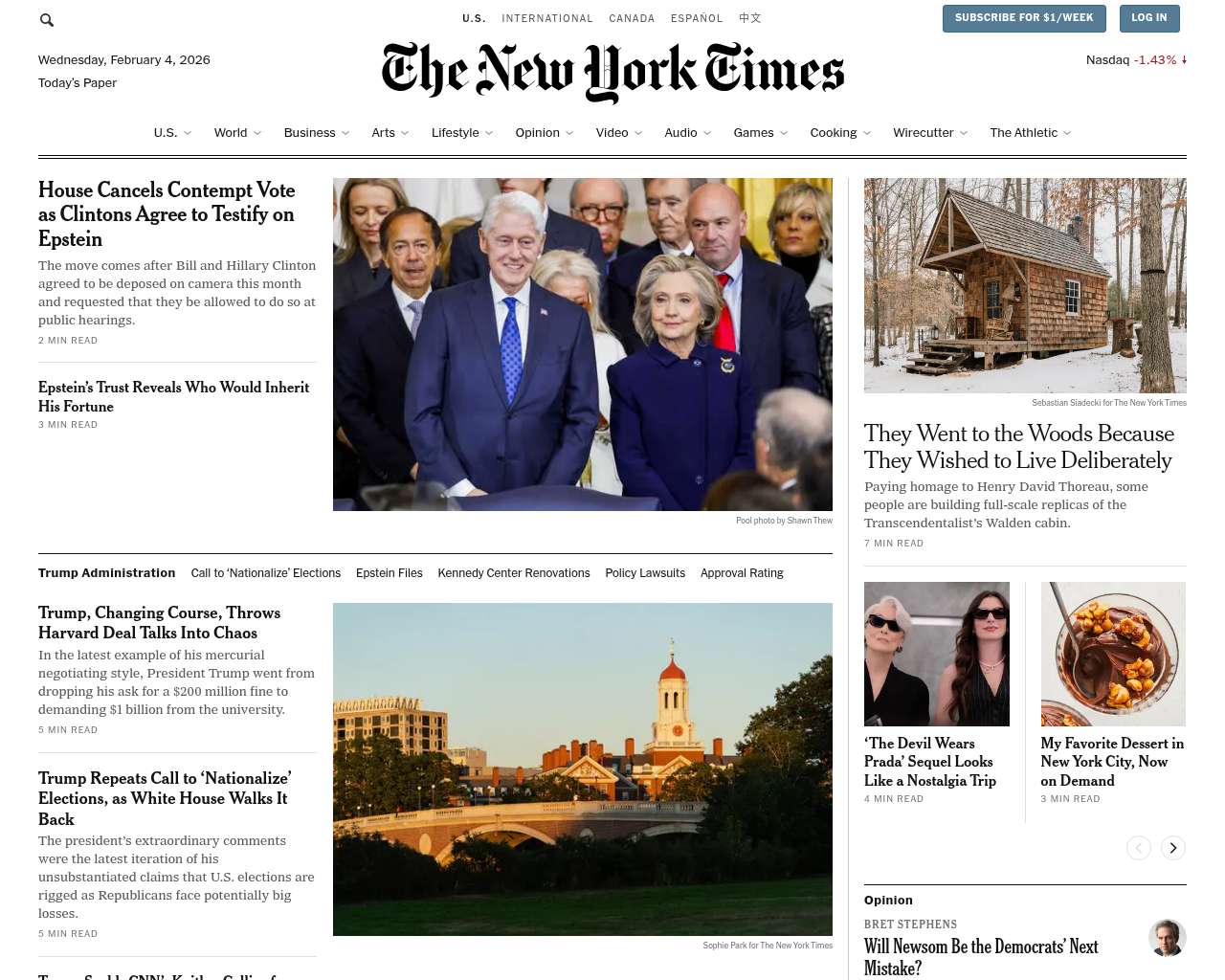Open the Cooking menu item

[840, 133]
